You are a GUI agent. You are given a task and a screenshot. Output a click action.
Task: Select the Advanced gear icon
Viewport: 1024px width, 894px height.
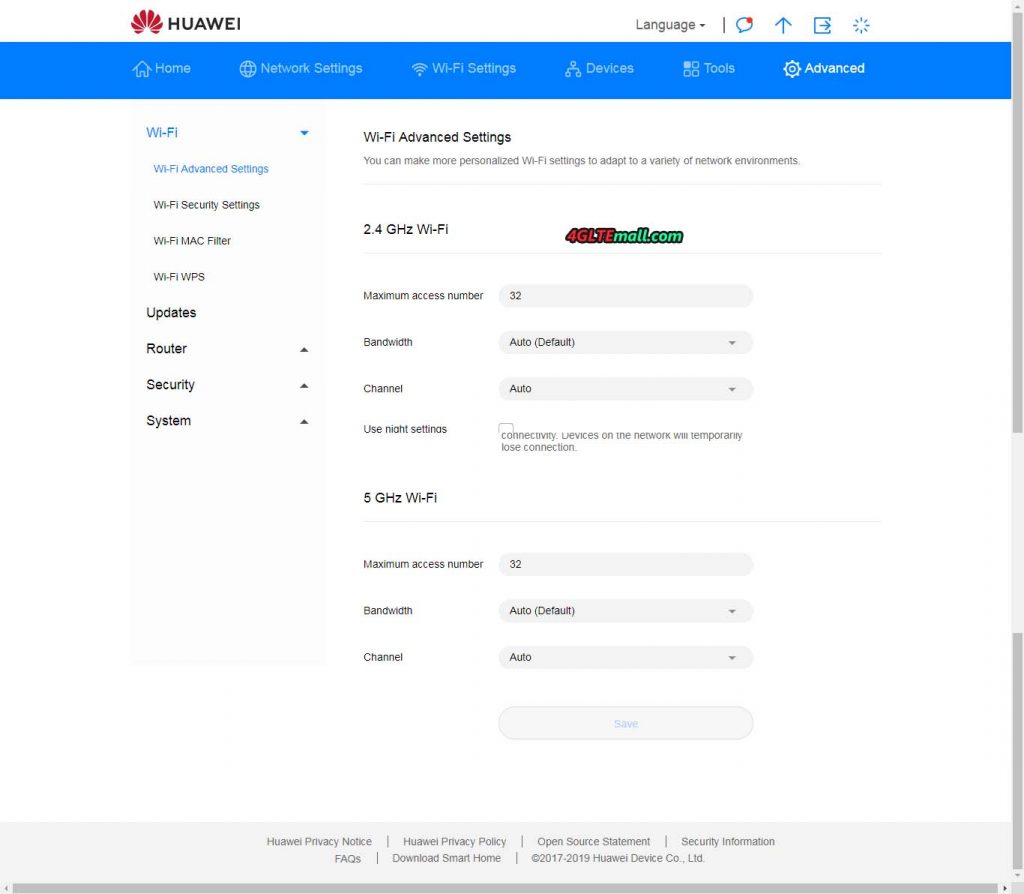point(789,68)
